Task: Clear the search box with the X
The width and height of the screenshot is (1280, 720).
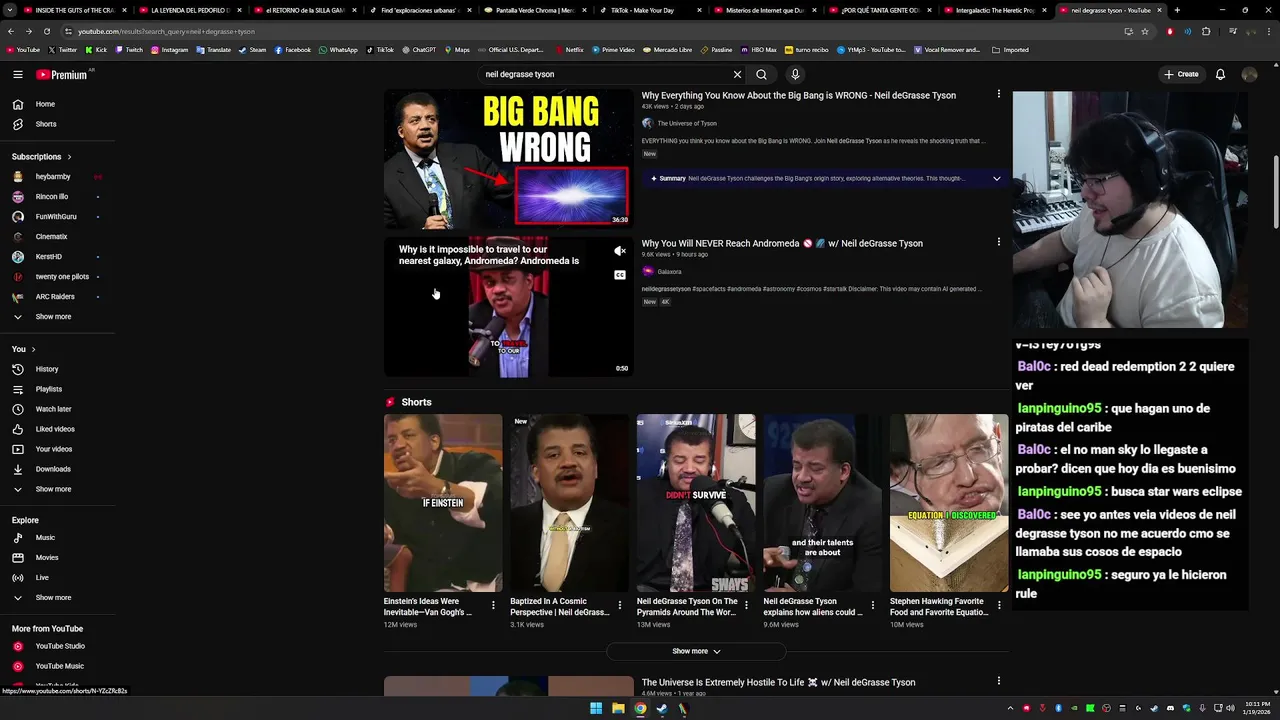Action: (x=737, y=74)
